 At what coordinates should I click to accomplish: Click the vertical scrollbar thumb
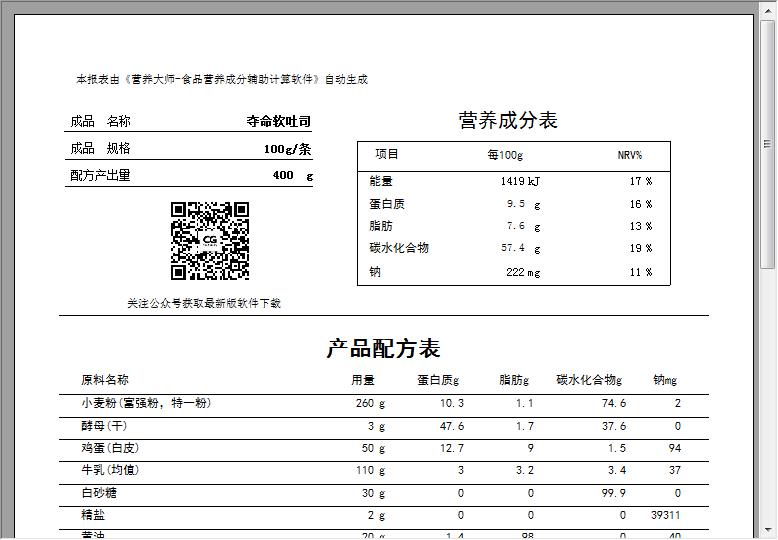(767, 144)
